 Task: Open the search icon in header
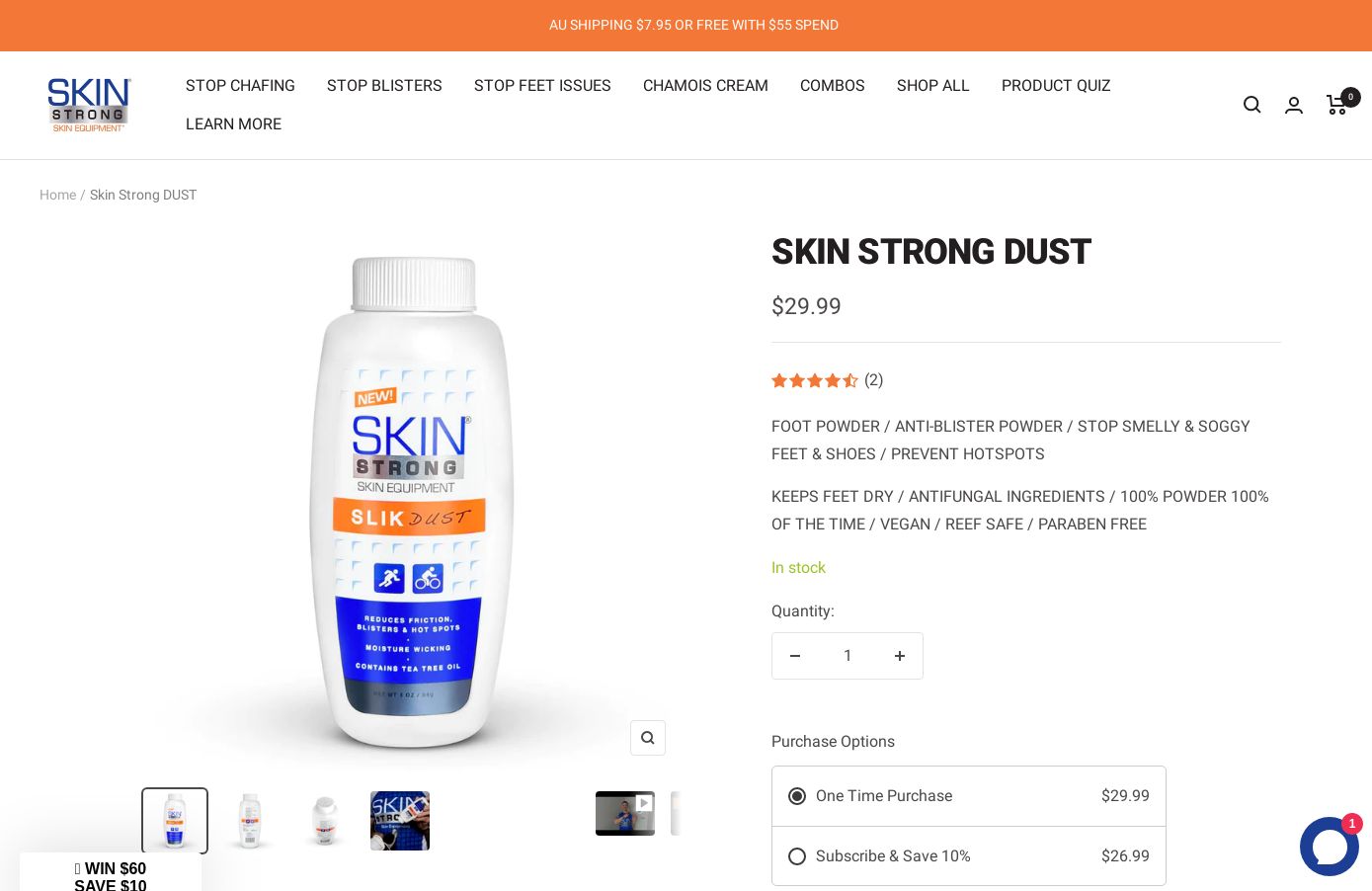click(x=1251, y=105)
